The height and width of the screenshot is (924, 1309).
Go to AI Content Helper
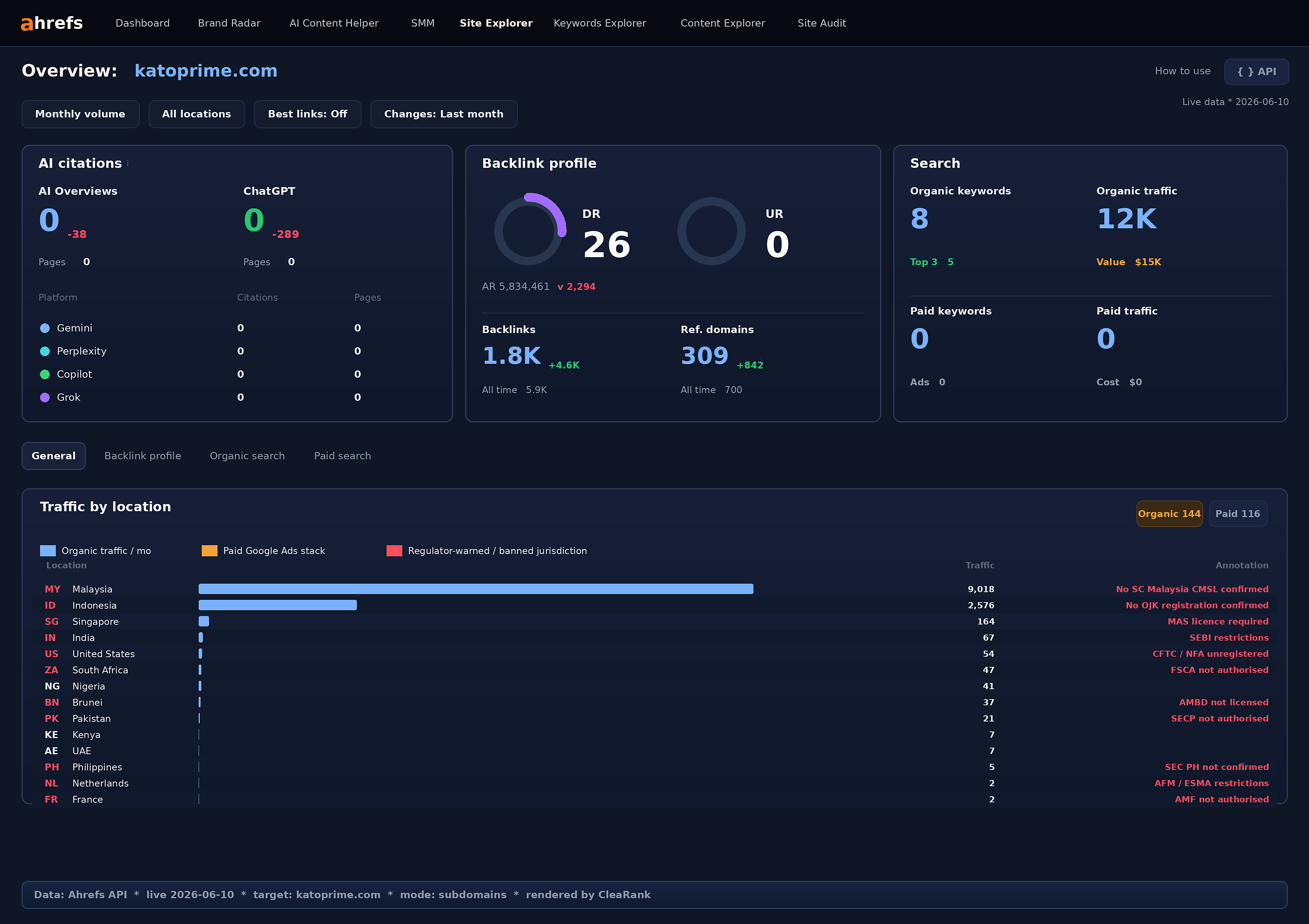coord(334,23)
